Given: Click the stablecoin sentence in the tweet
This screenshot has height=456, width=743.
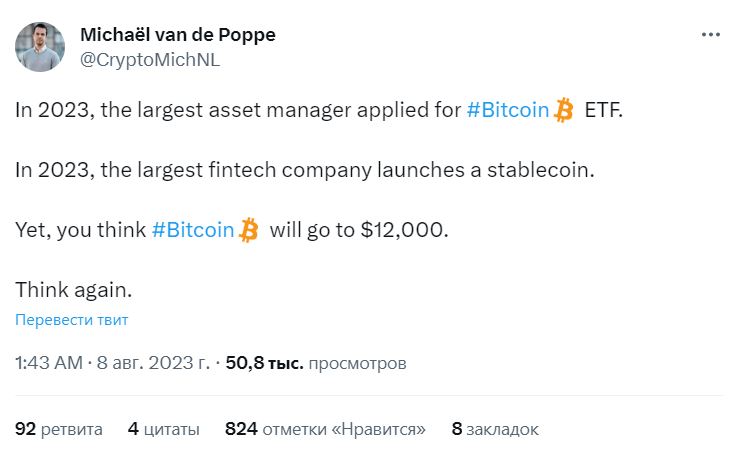Looking at the screenshot, I should [305, 170].
